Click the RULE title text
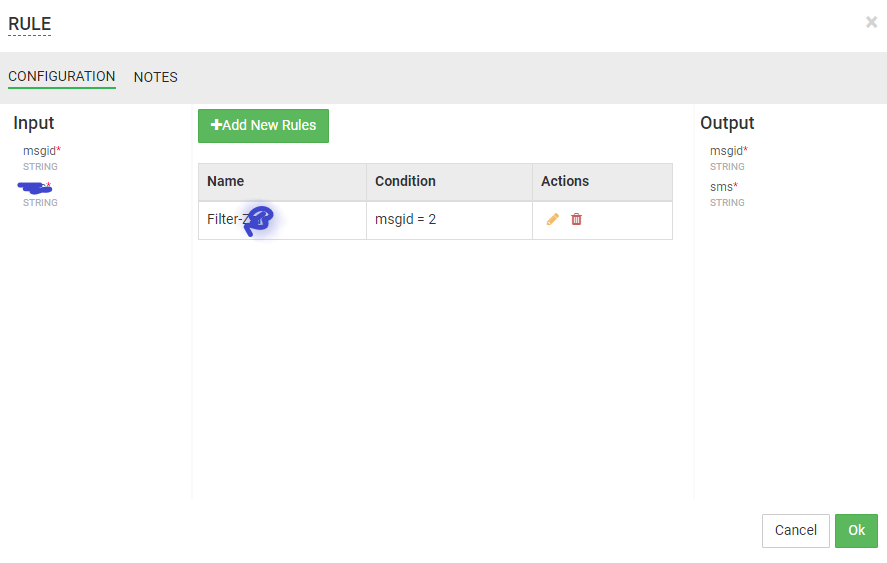This screenshot has width=887, height=563. pyautogui.click(x=30, y=24)
